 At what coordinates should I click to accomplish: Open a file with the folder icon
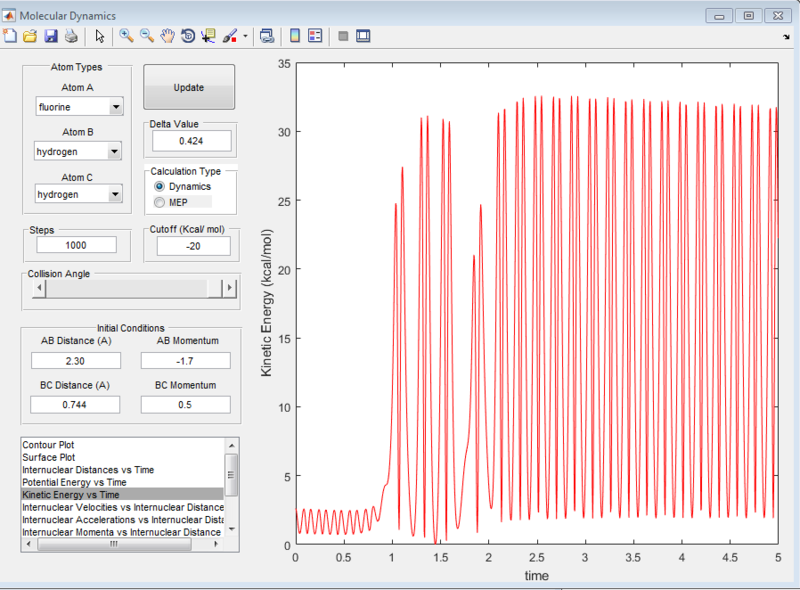(30, 36)
